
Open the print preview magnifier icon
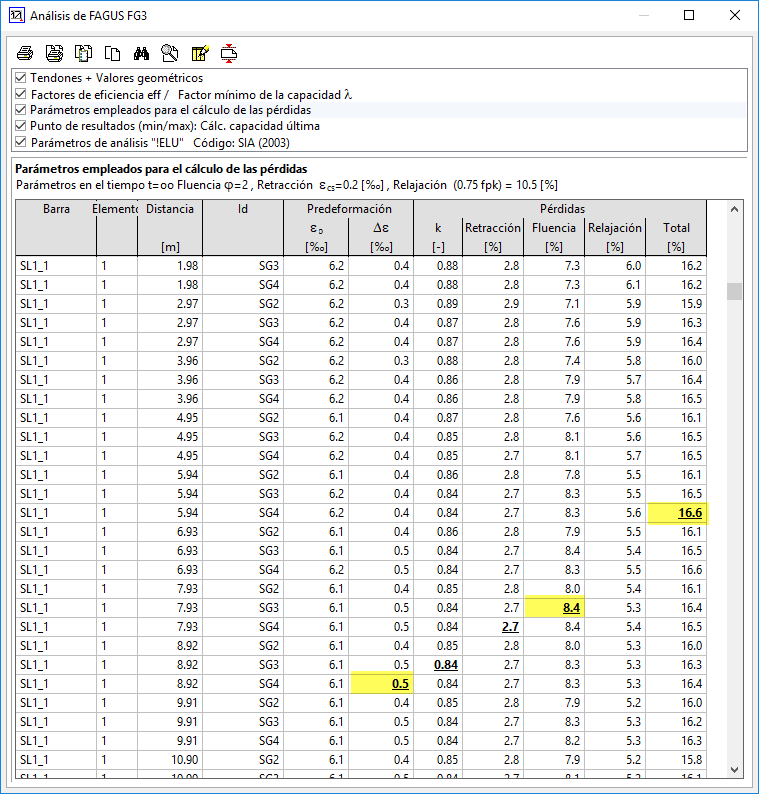coord(170,53)
